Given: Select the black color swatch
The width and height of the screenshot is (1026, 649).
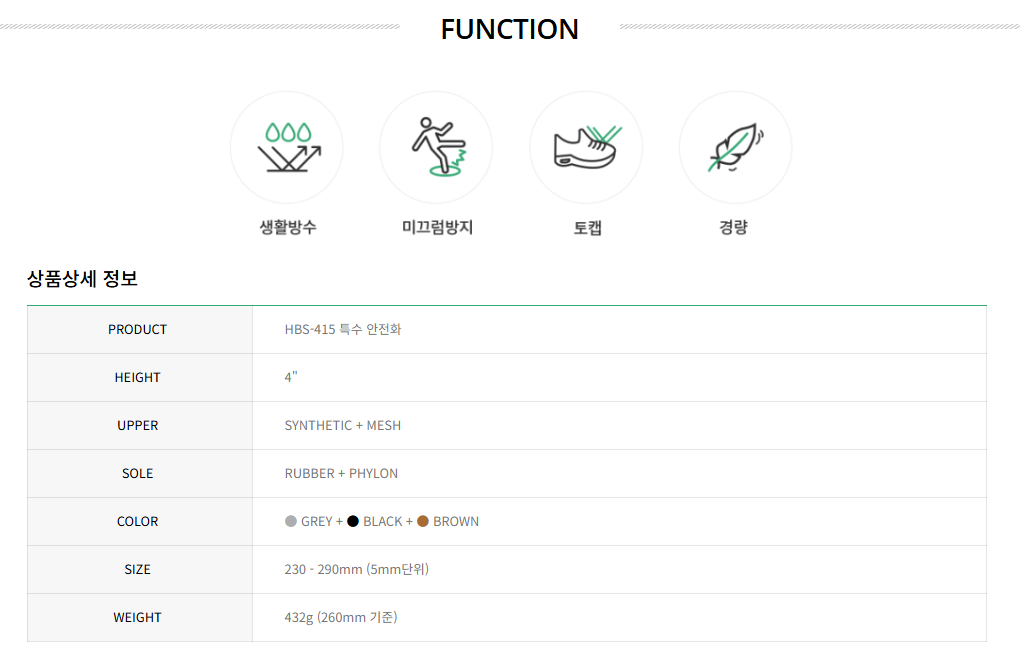Looking at the screenshot, I should click(x=353, y=521).
